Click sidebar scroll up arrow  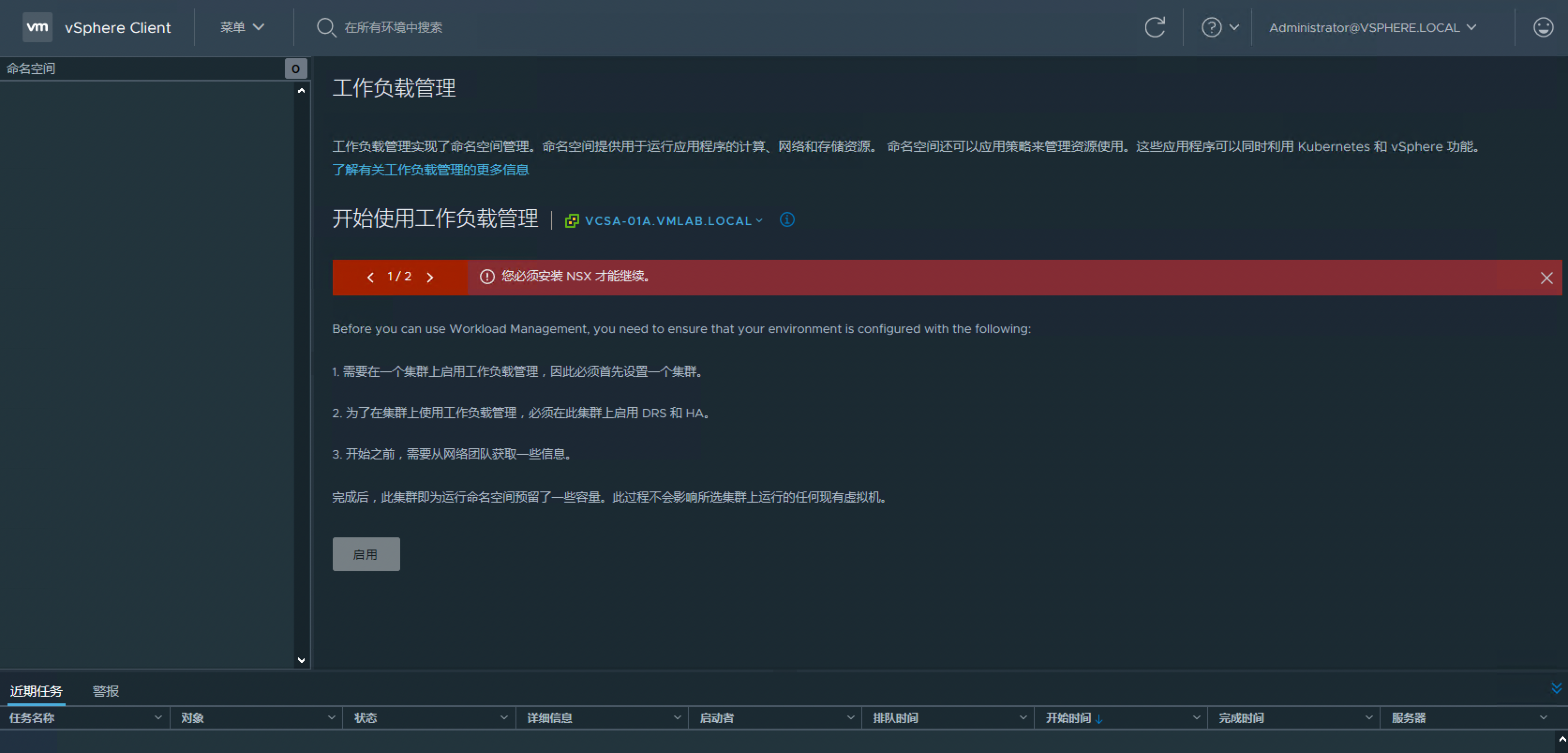click(x=301, y=91)
